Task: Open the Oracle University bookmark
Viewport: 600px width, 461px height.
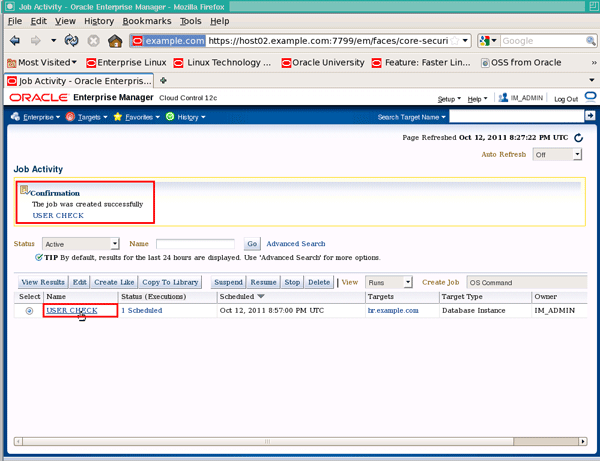Action: tap(323, 62)
